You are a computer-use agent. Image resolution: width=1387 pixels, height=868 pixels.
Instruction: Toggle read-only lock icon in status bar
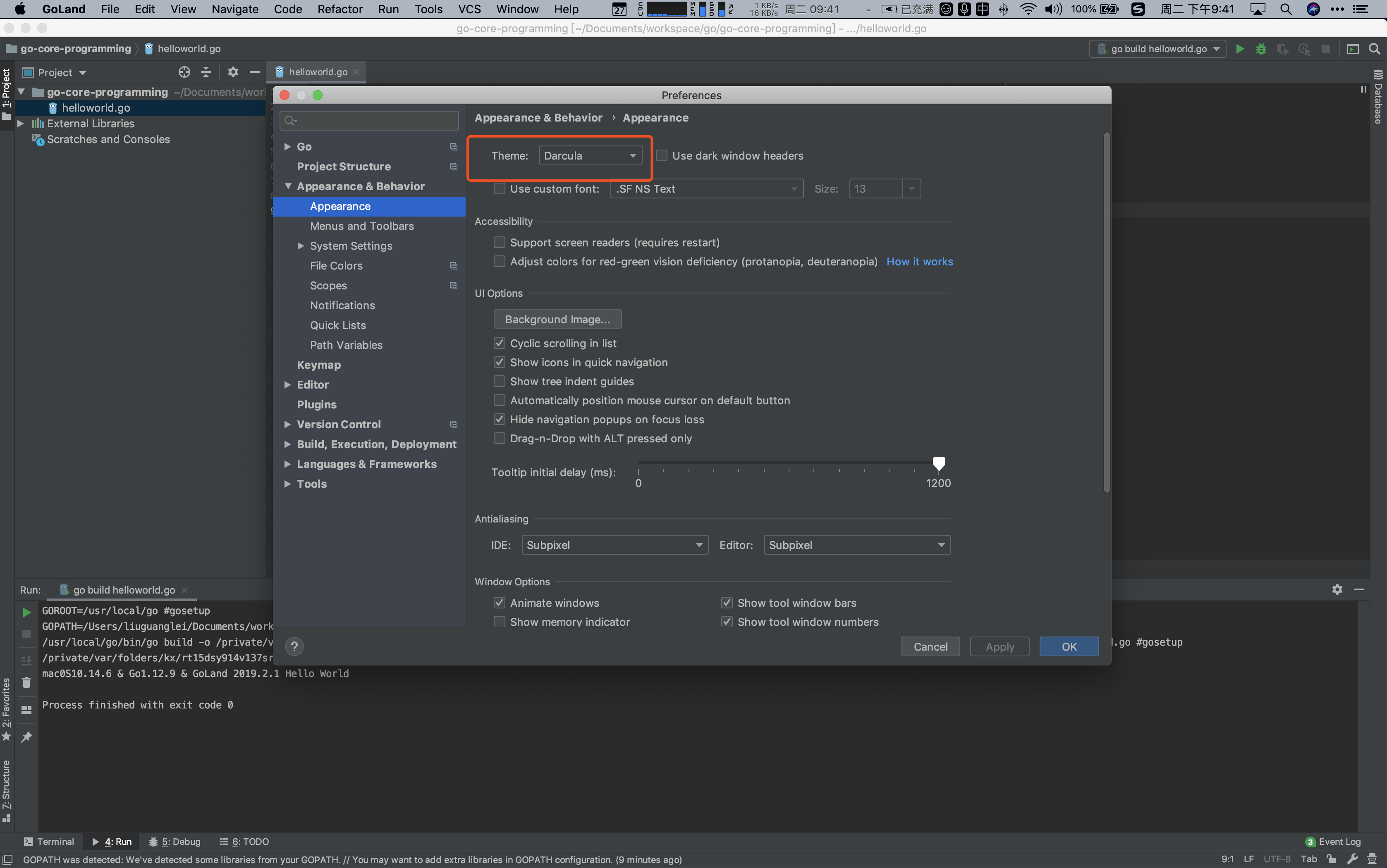click(1332, 859)
